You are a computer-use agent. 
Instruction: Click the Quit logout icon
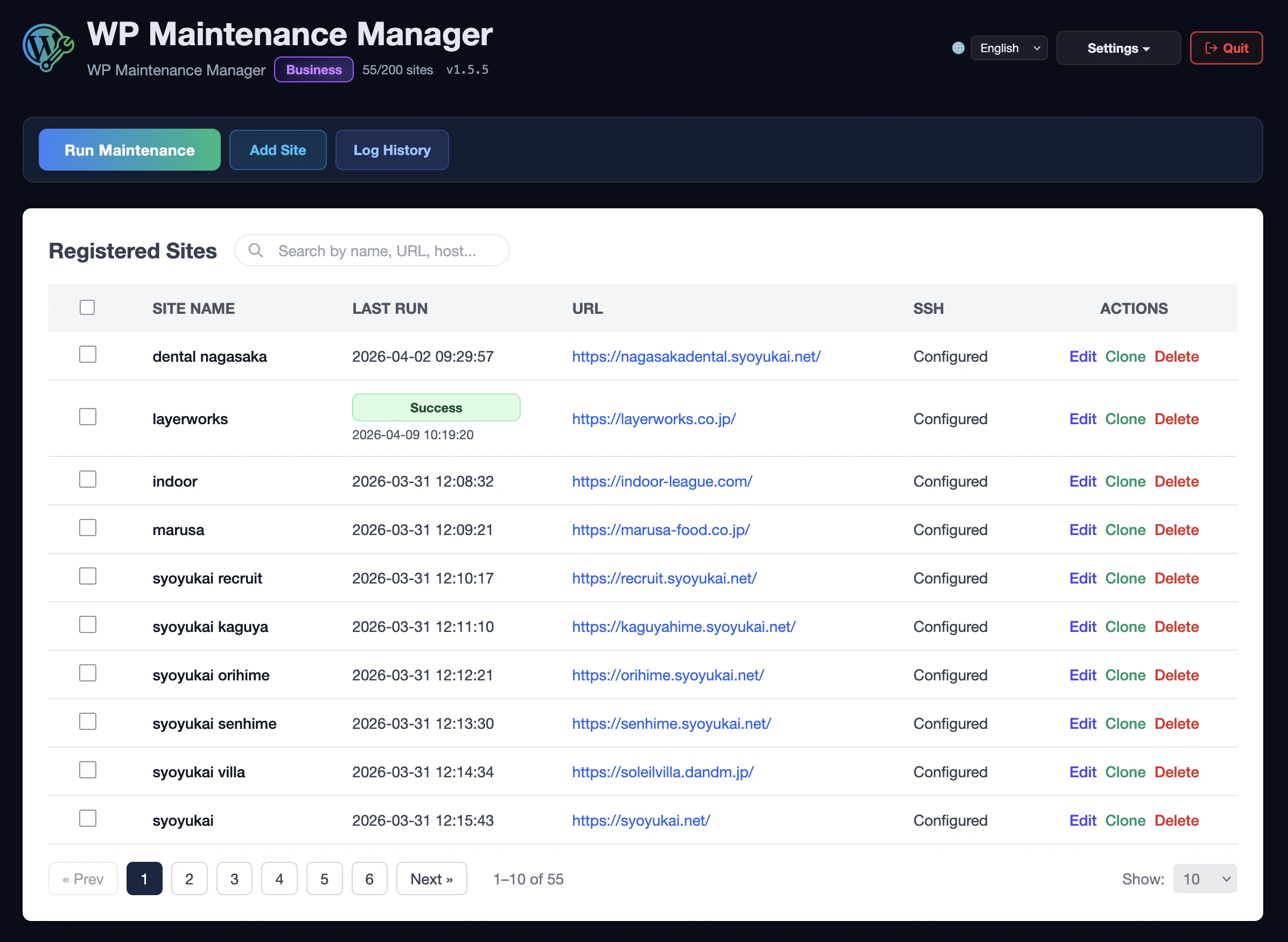pos(1212,48)
